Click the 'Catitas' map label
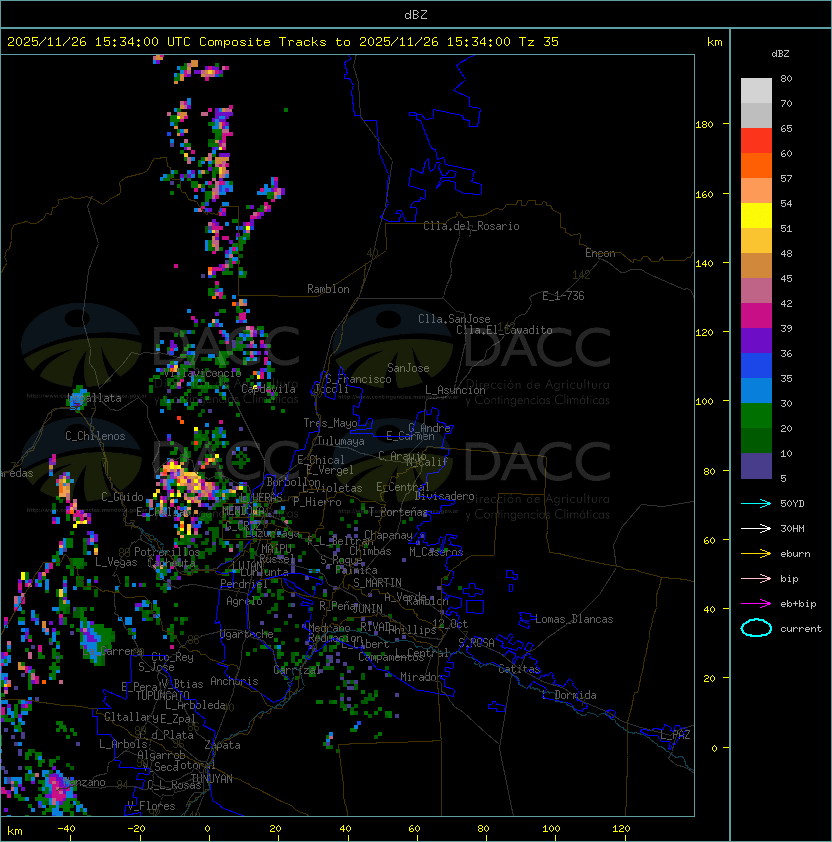 (519, 669)
